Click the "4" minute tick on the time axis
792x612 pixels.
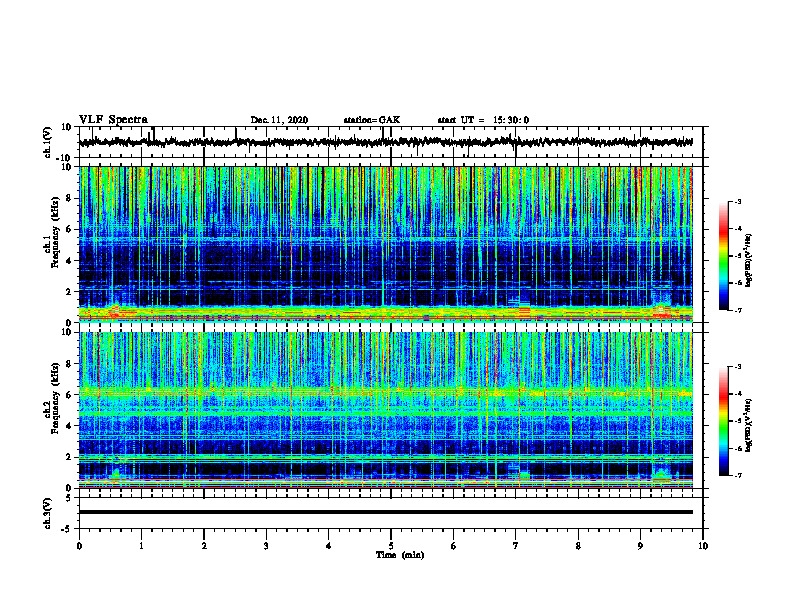[329, 546]
